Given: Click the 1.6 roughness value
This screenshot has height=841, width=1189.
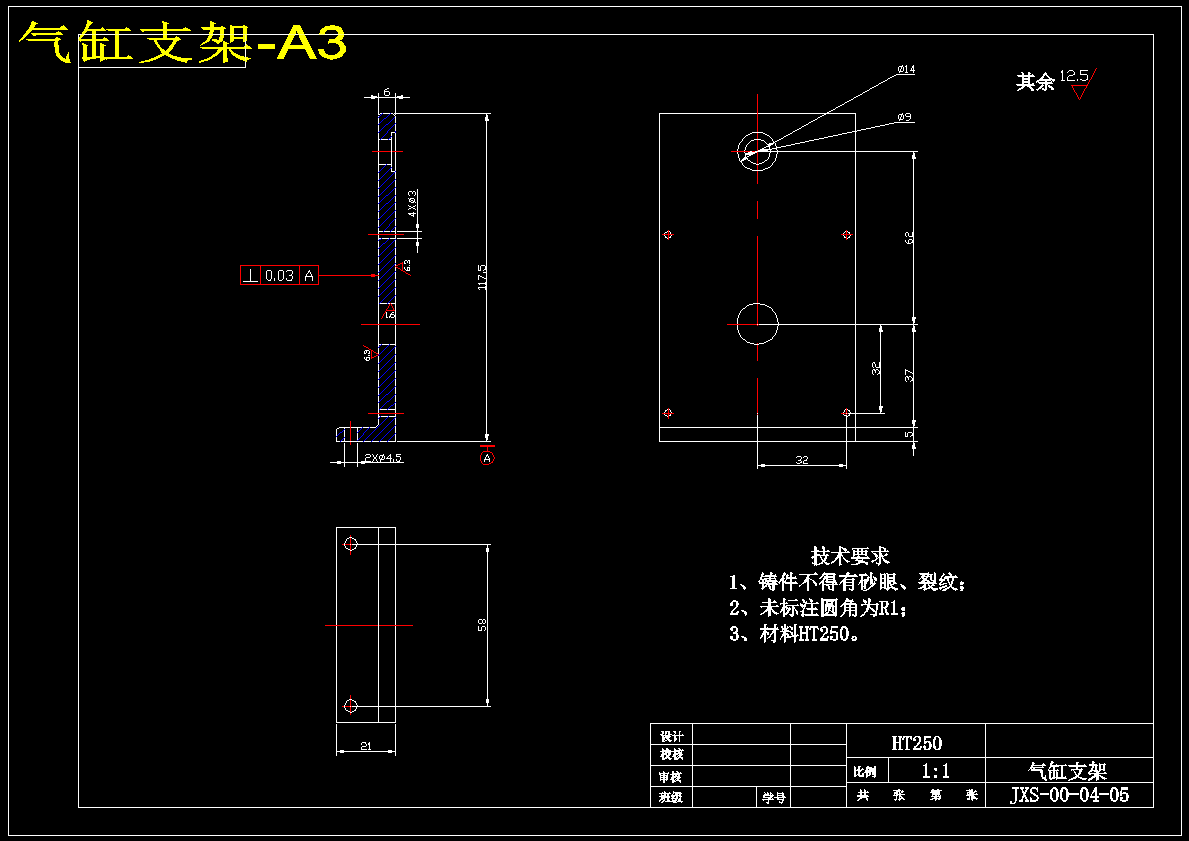Looking at the screenshot, I should click(x=391, y=314).
